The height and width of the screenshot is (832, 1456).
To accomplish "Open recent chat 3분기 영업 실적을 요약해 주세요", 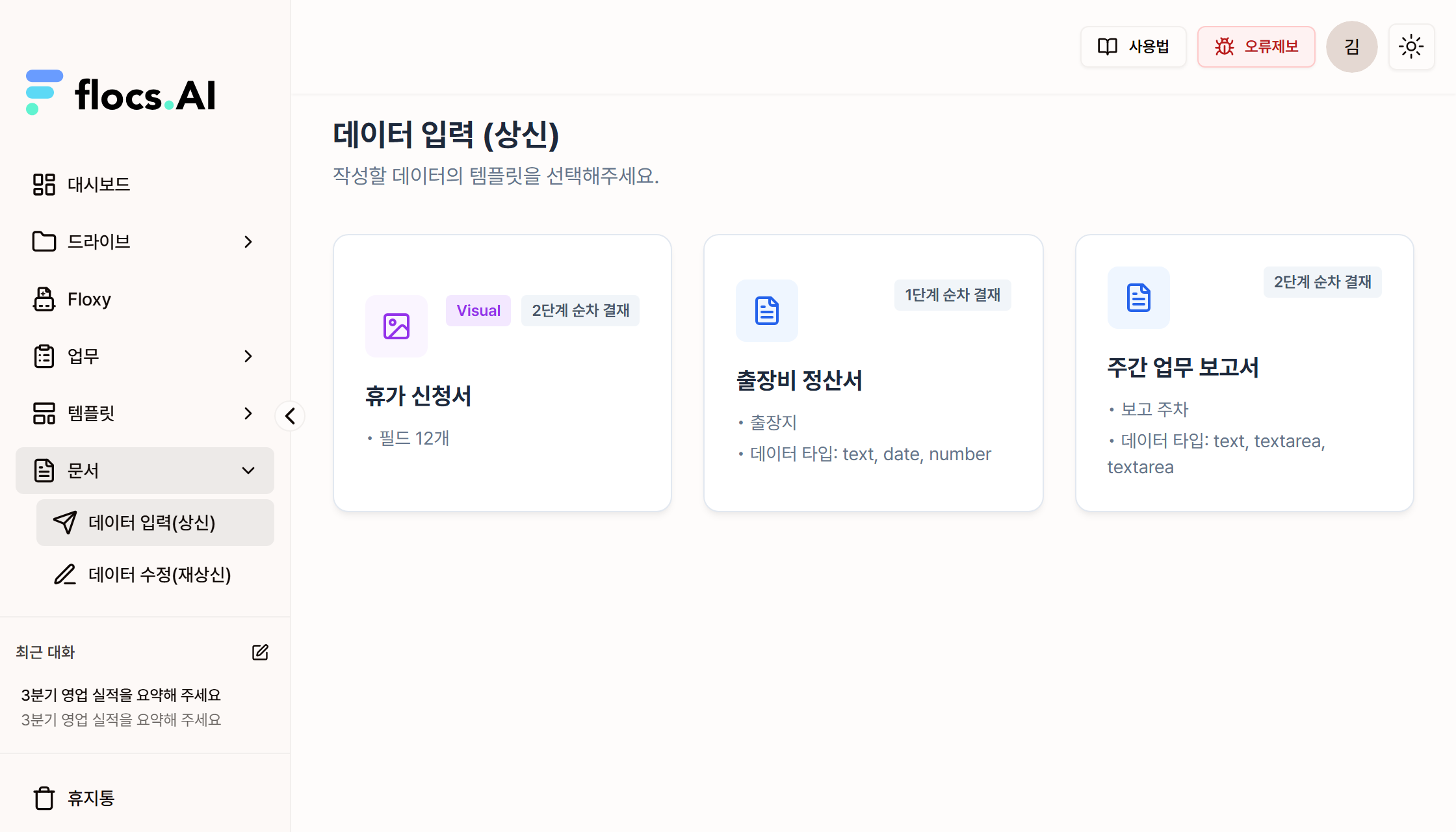I will (x=121, y=707).
